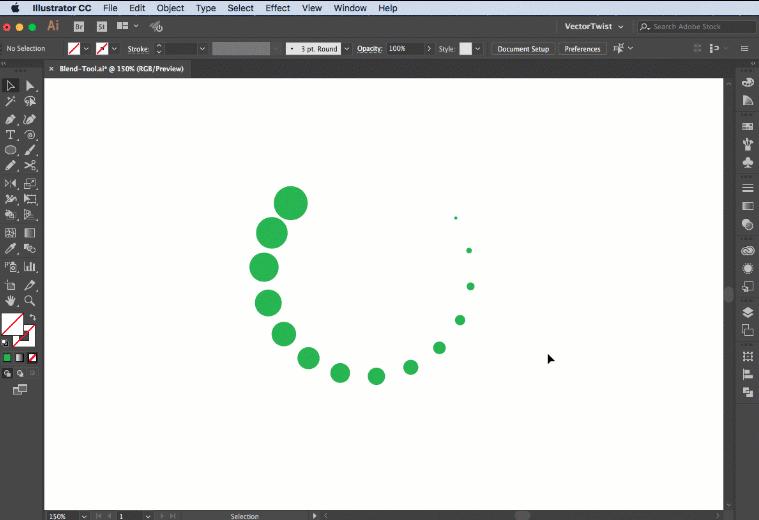Enable Draw Behind mode
The width and height of the screenshot is (759, 520).
point(20,373)
